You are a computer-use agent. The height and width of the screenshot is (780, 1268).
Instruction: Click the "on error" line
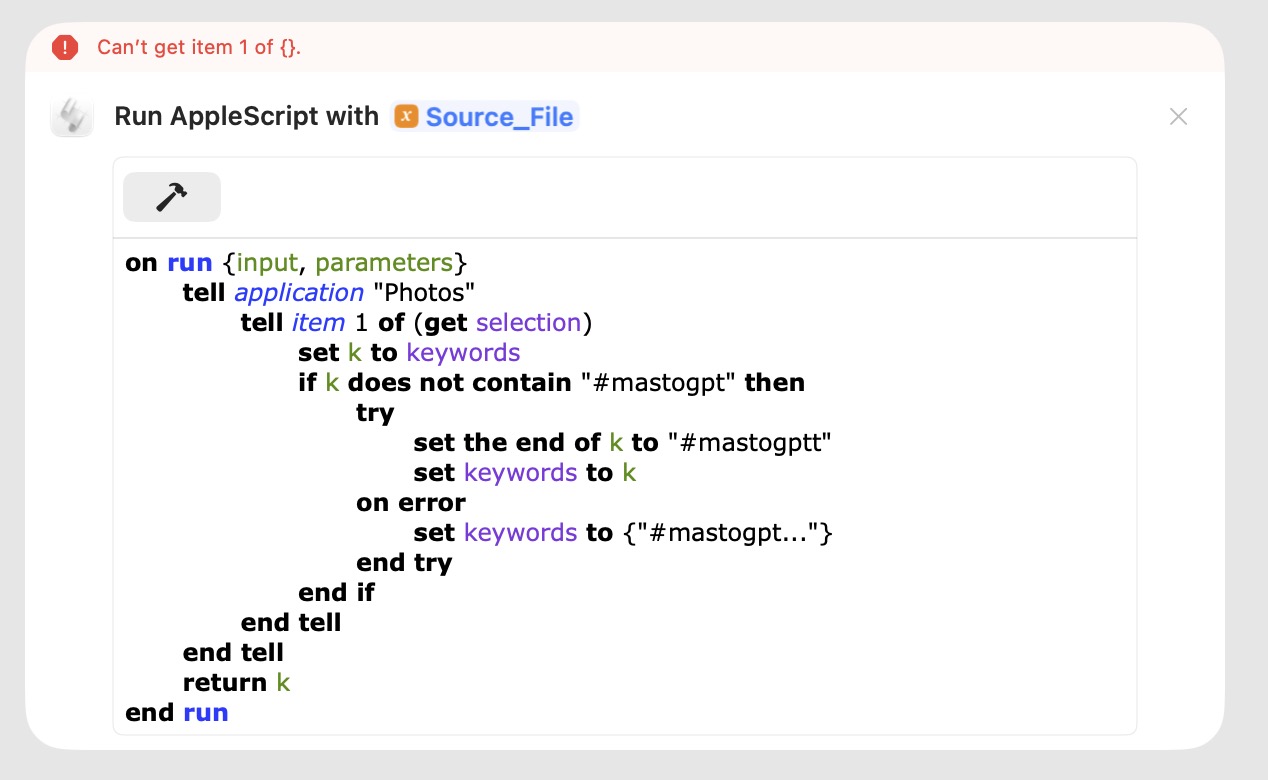point(411,503)
